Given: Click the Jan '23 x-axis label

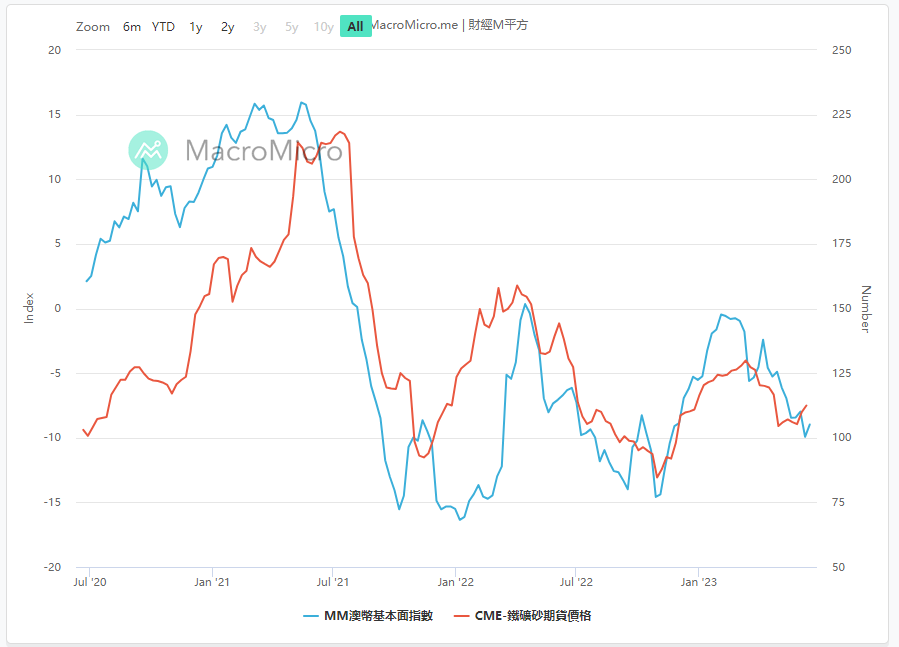Looking at the screenshot, I should [x=698, y=581].
